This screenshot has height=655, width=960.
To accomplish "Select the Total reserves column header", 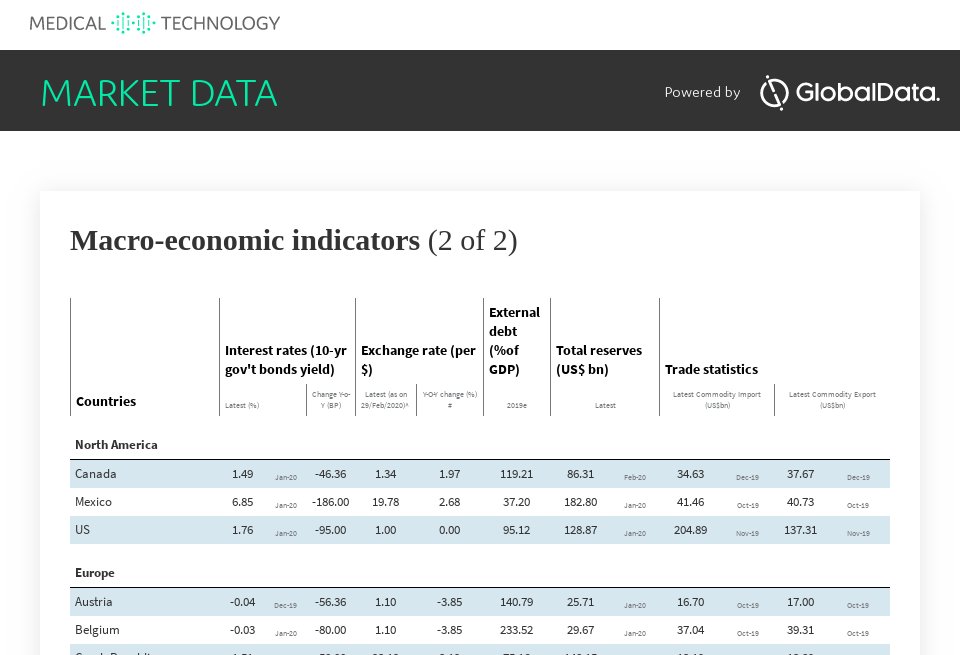I will (x=599, y=360).
